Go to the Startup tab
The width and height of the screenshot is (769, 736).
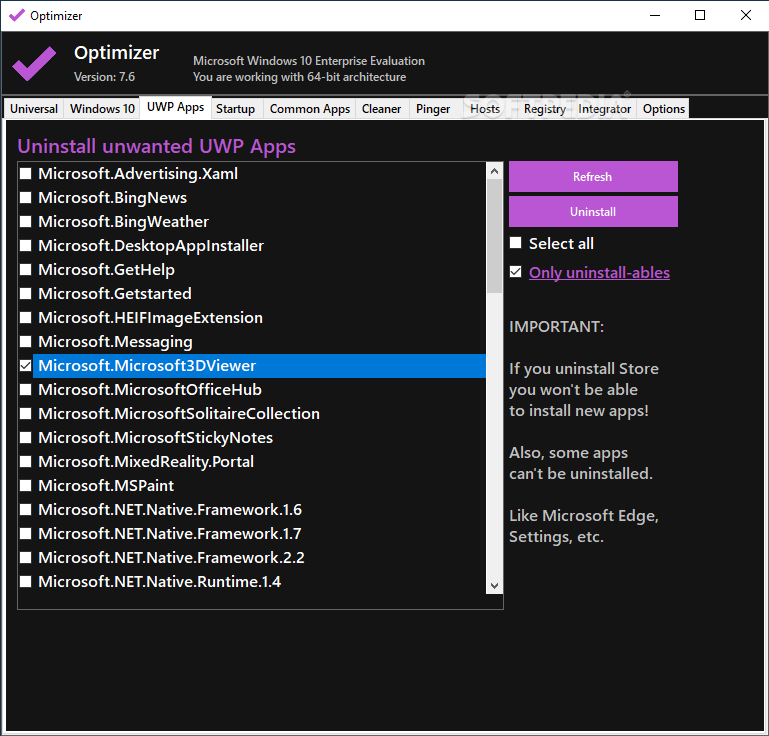pyautogui.click(x=235, y=108)
